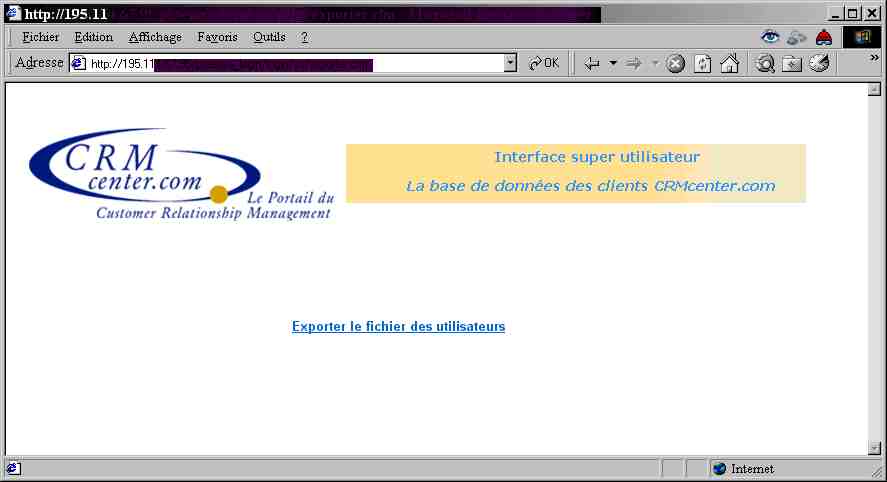Image resolution: width=887 pixels, height=482 pixels.
Task: Click the page icon in address bar
Action: coord(79,63)
